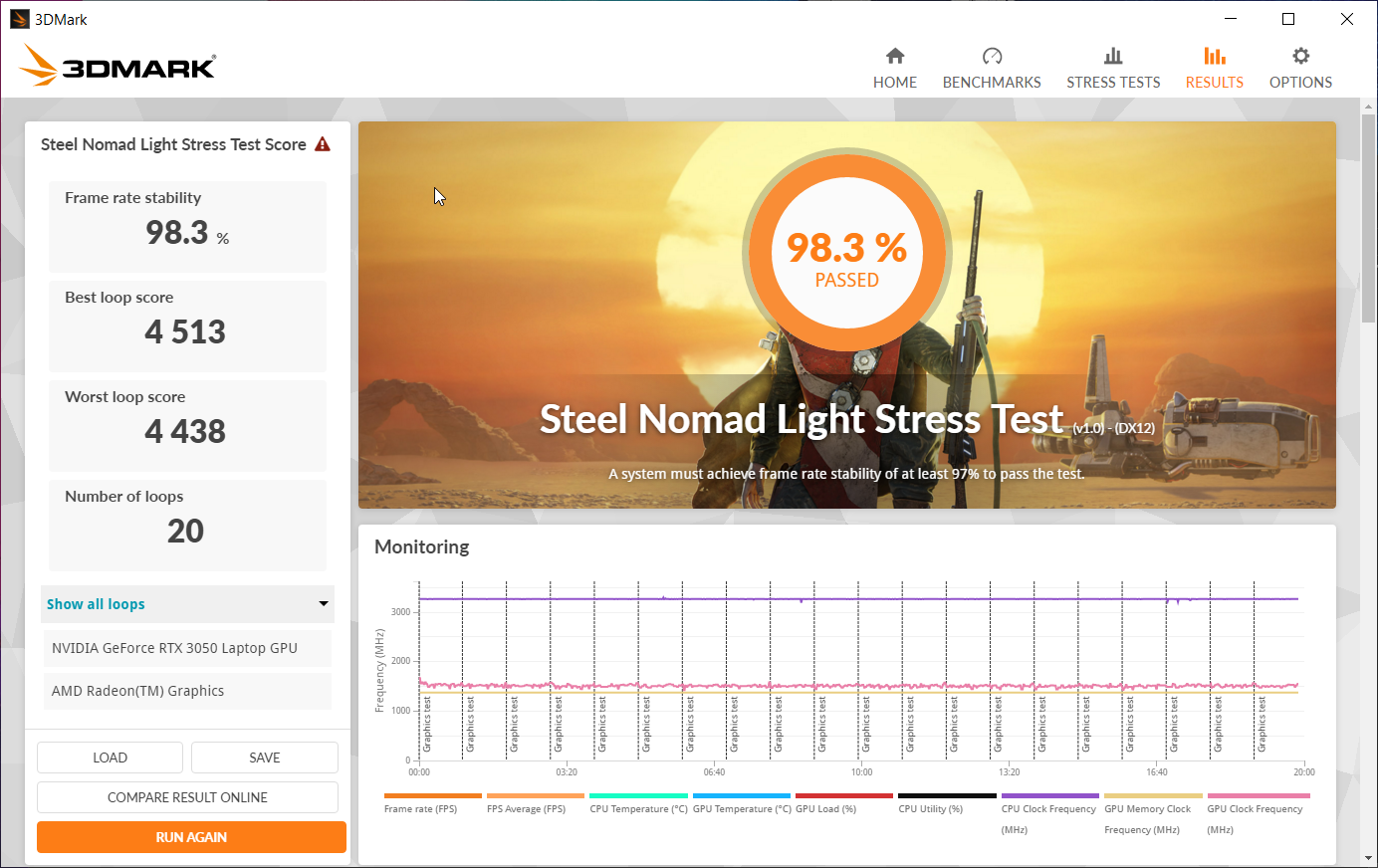Click the LOAD button
1378x868 pixels.
pyautogui.click(x=110, y=758)
